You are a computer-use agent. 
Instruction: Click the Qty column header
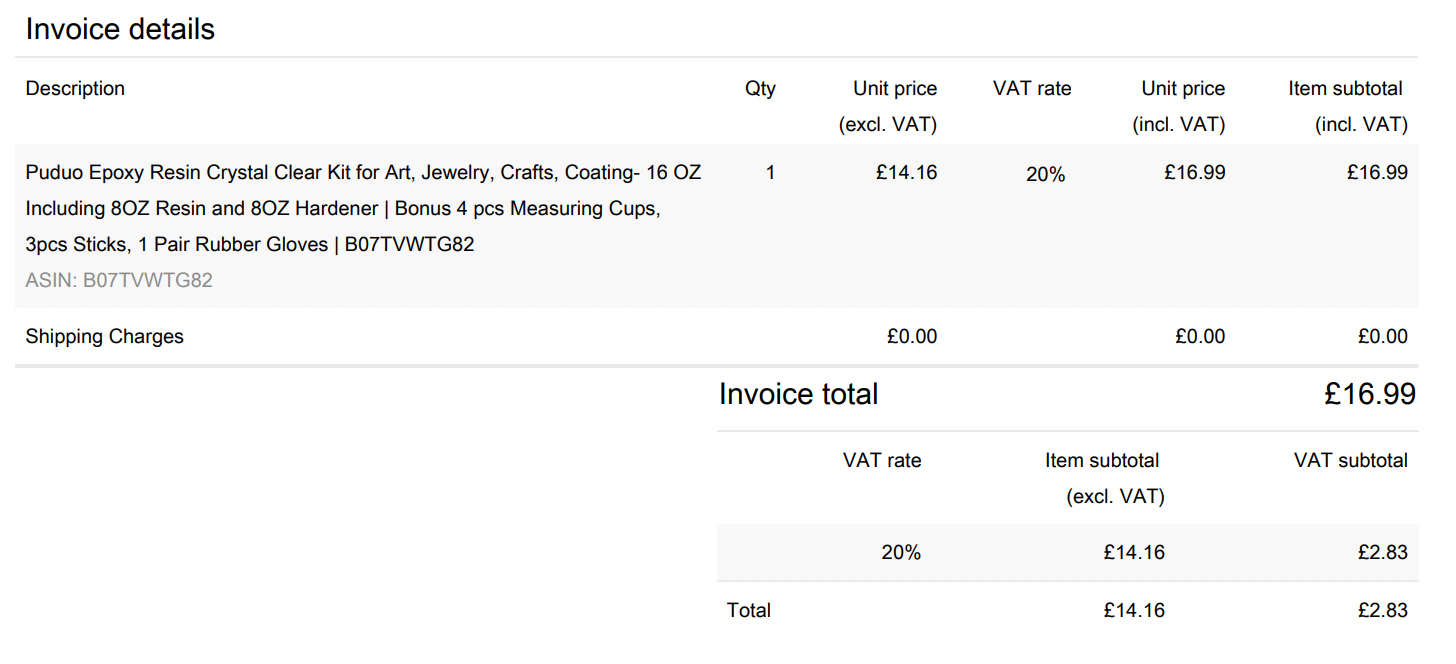(760, 89)
